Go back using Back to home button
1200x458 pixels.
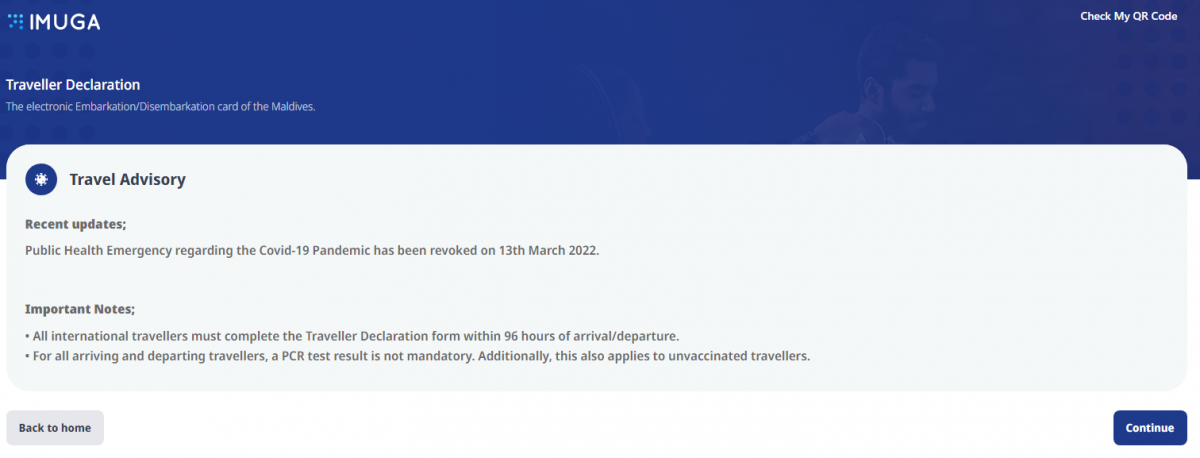point(55,428)
